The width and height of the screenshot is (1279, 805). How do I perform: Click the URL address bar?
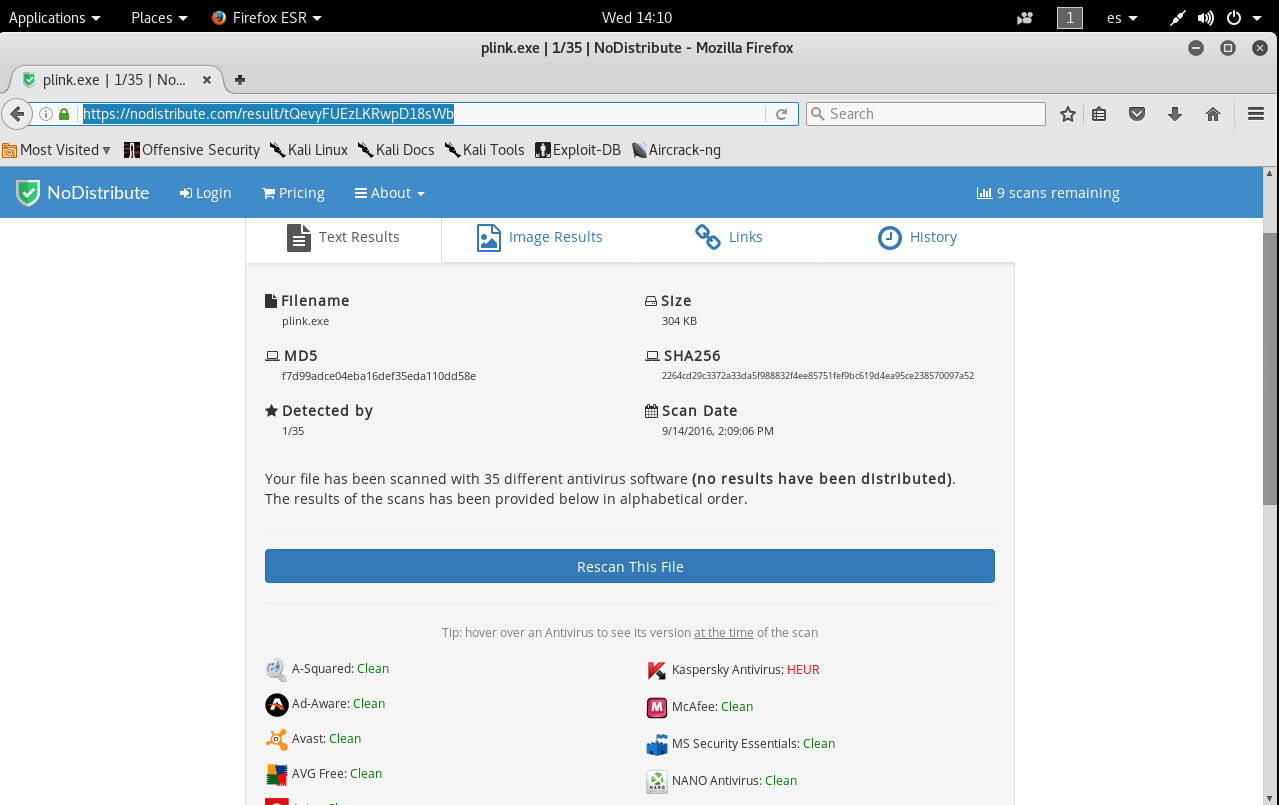[x=425, y=114]
